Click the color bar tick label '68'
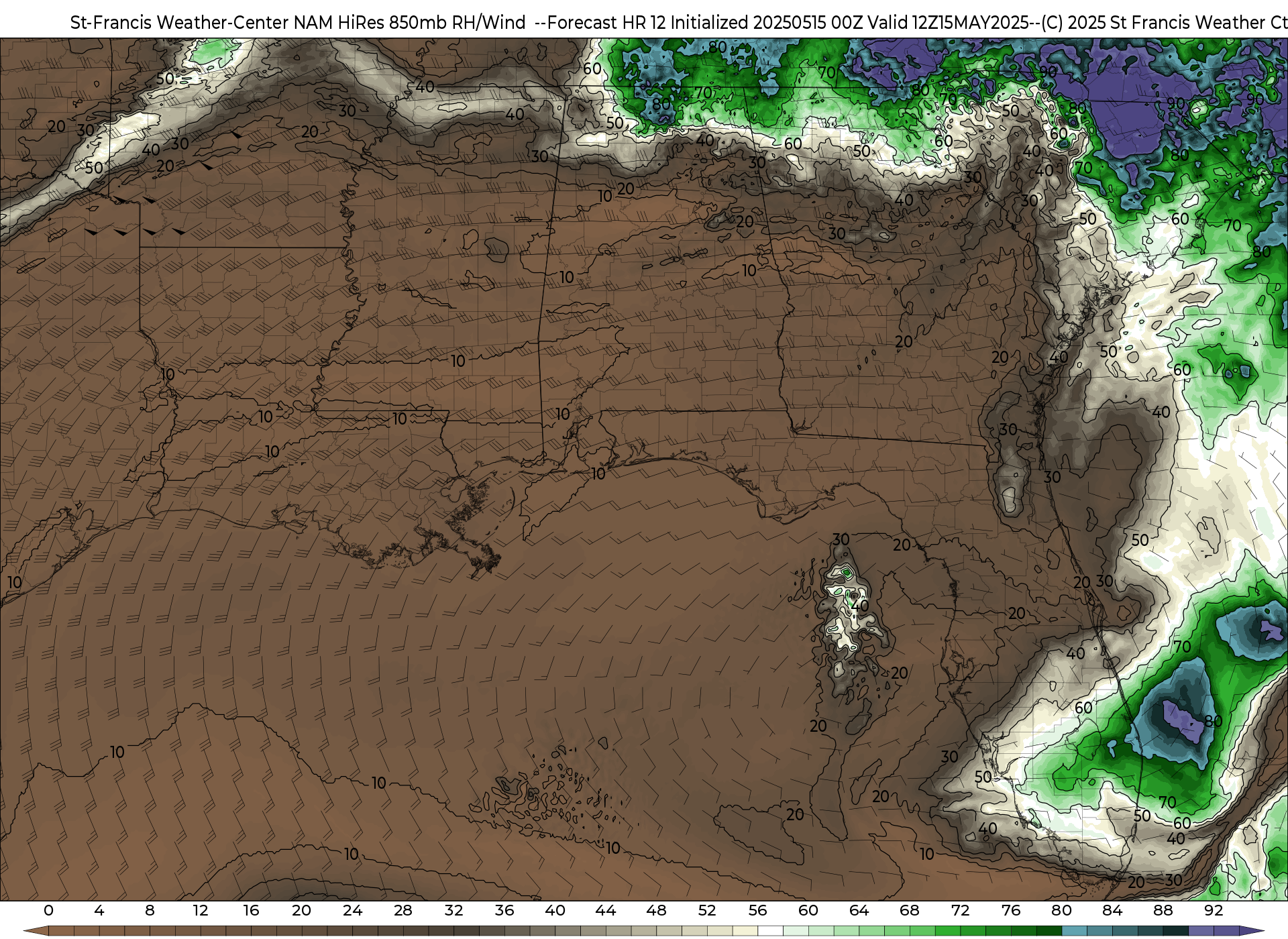 pos(910,910)
